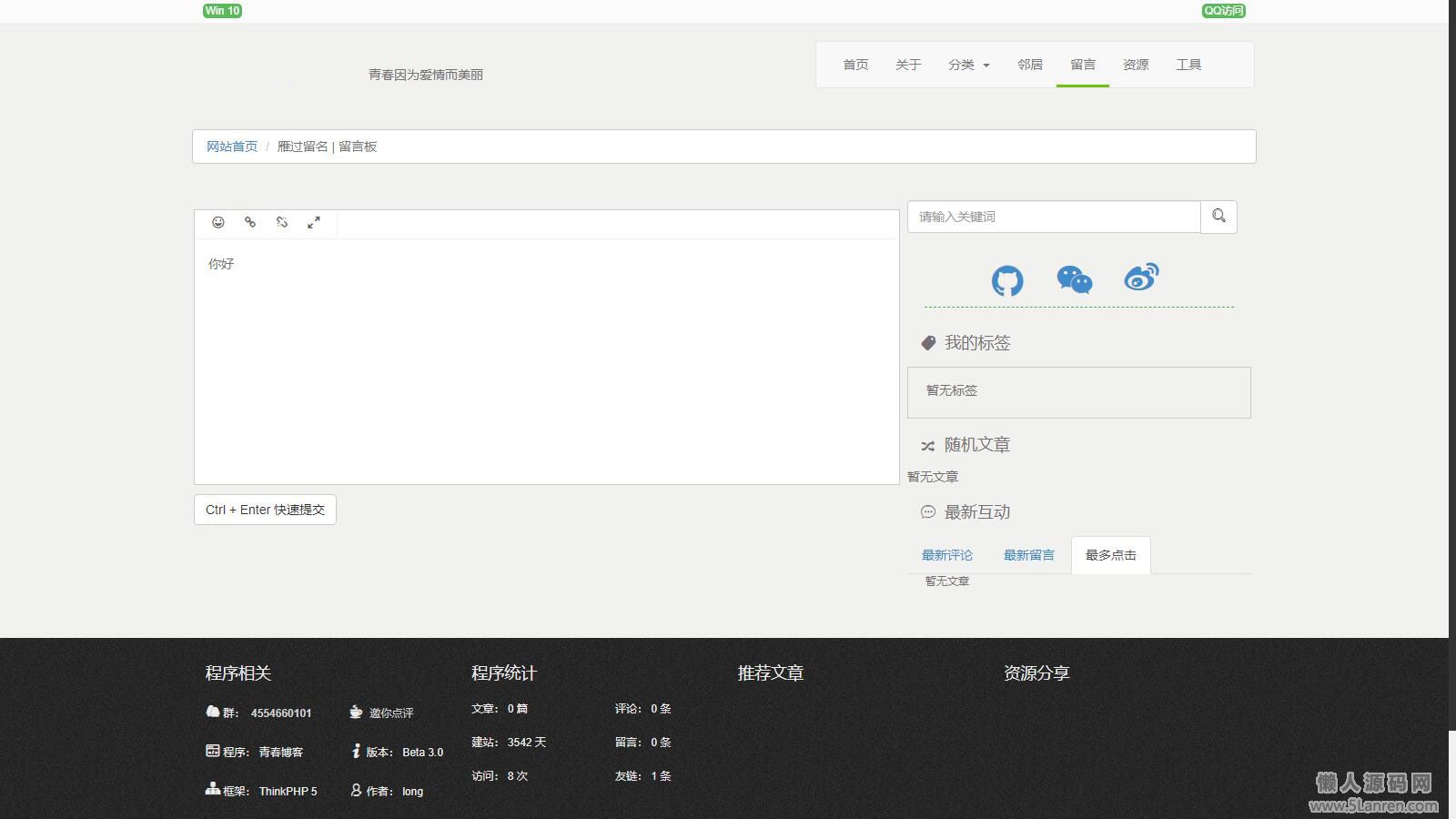The image size is (1456, 819).
Task: Select the 最多点击 tab
Action: coord(1111,555)
